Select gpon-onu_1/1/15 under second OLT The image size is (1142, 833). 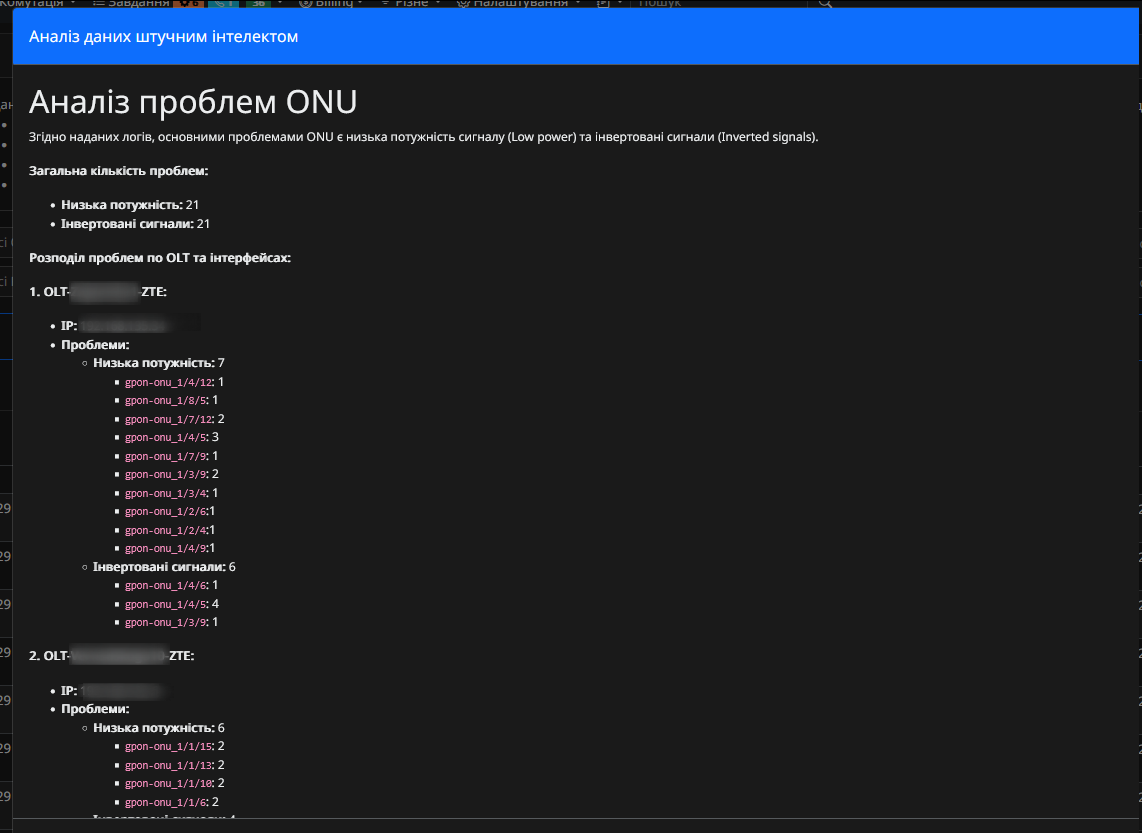click(x=168, y=746)
